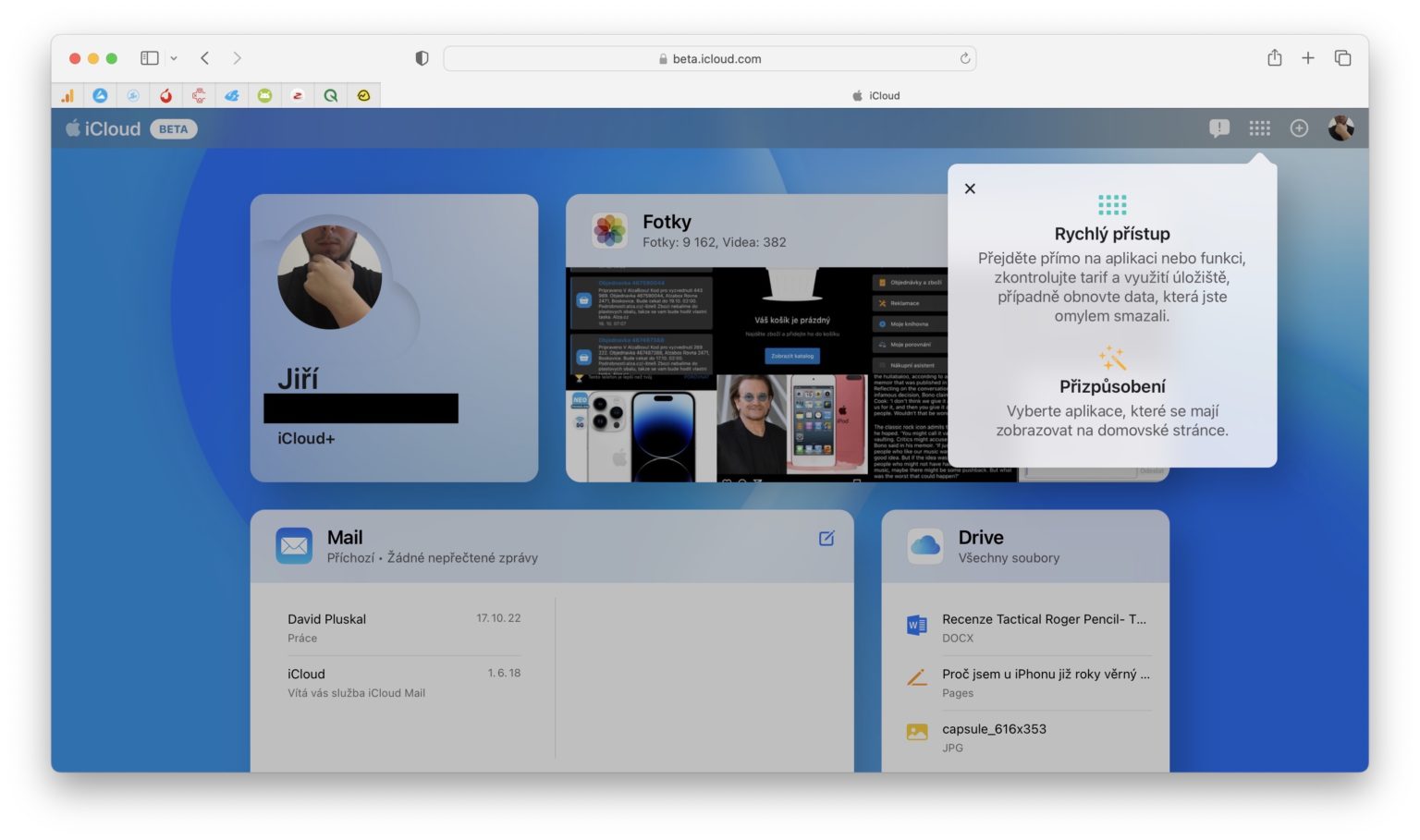Viewport: 1420px width, 840px height.
Task: Click the JPG image file icon
Action: [x=917, y=732]
